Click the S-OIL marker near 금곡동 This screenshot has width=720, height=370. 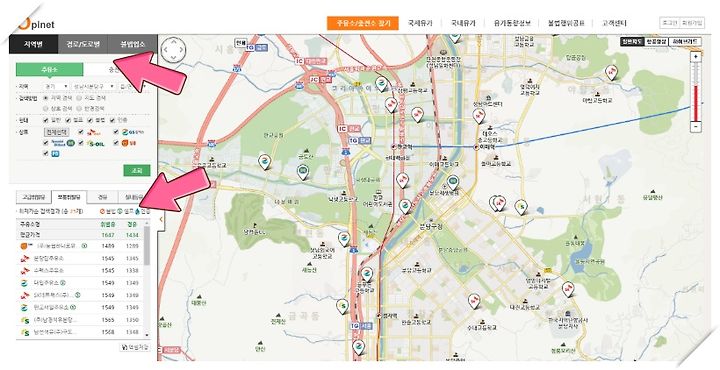click(342, 306)
